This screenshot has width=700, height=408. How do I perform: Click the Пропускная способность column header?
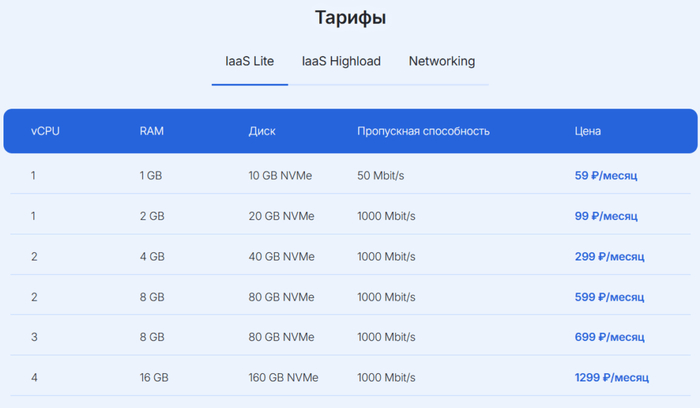point(423,131)
